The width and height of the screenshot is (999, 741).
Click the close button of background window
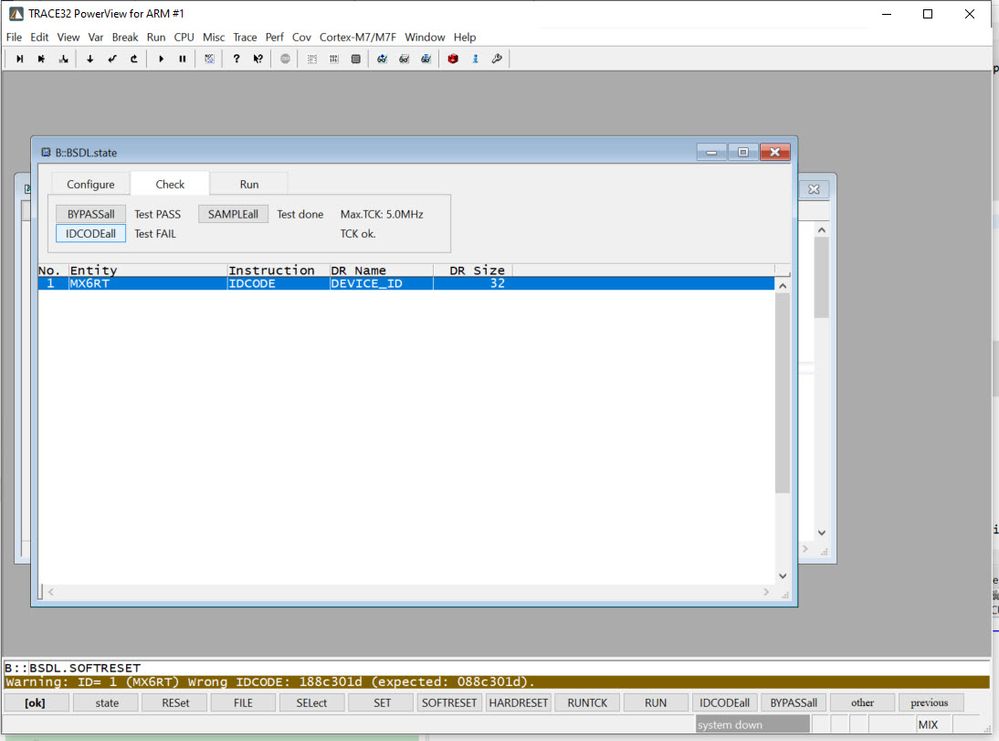814,189
